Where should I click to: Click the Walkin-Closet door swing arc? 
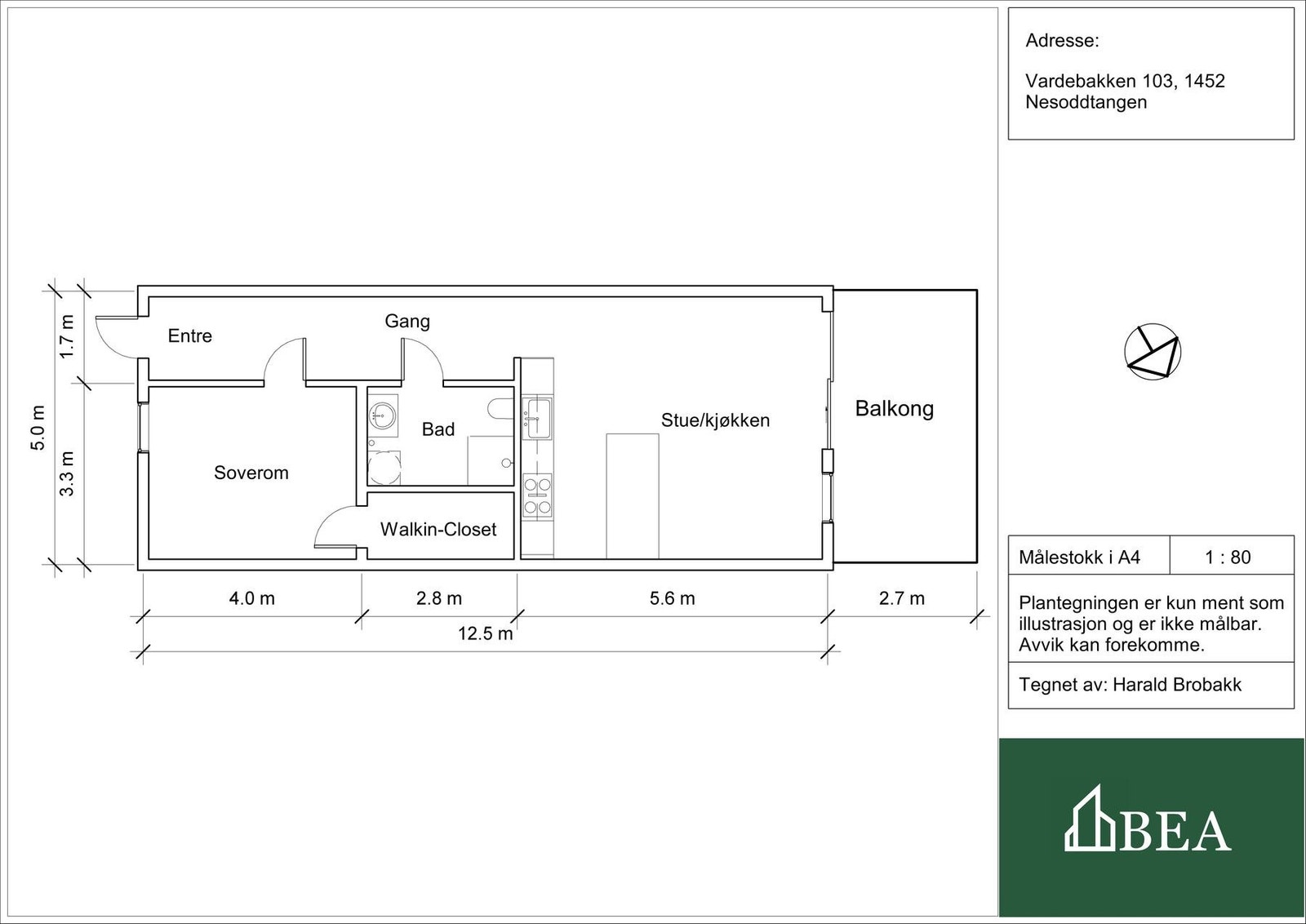(x=335, y=526)
